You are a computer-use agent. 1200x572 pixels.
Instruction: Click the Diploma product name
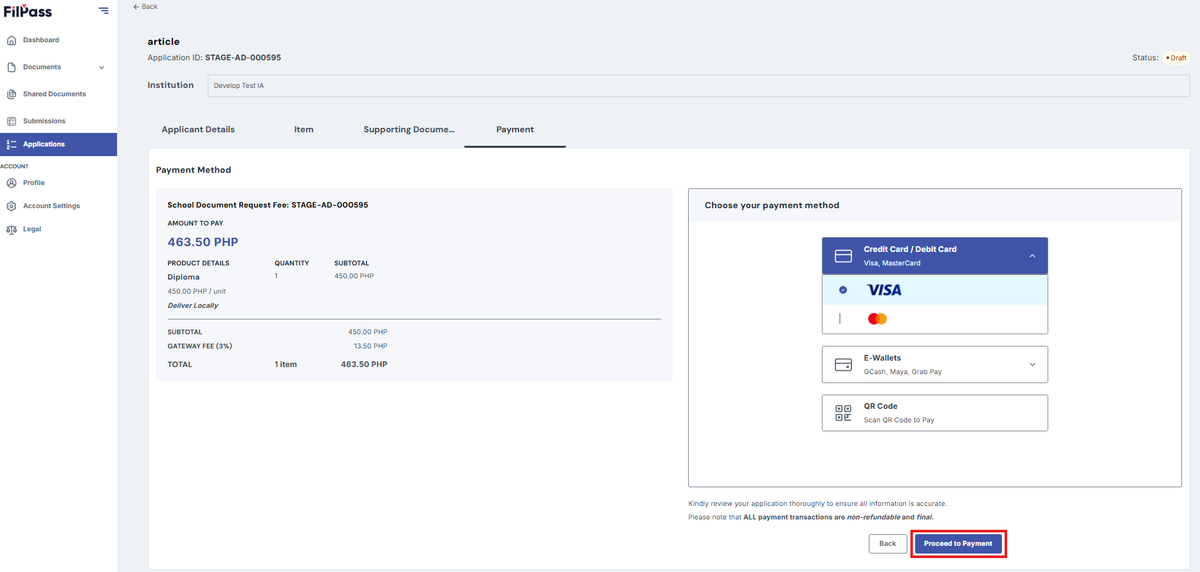click(x=184, y=276)
